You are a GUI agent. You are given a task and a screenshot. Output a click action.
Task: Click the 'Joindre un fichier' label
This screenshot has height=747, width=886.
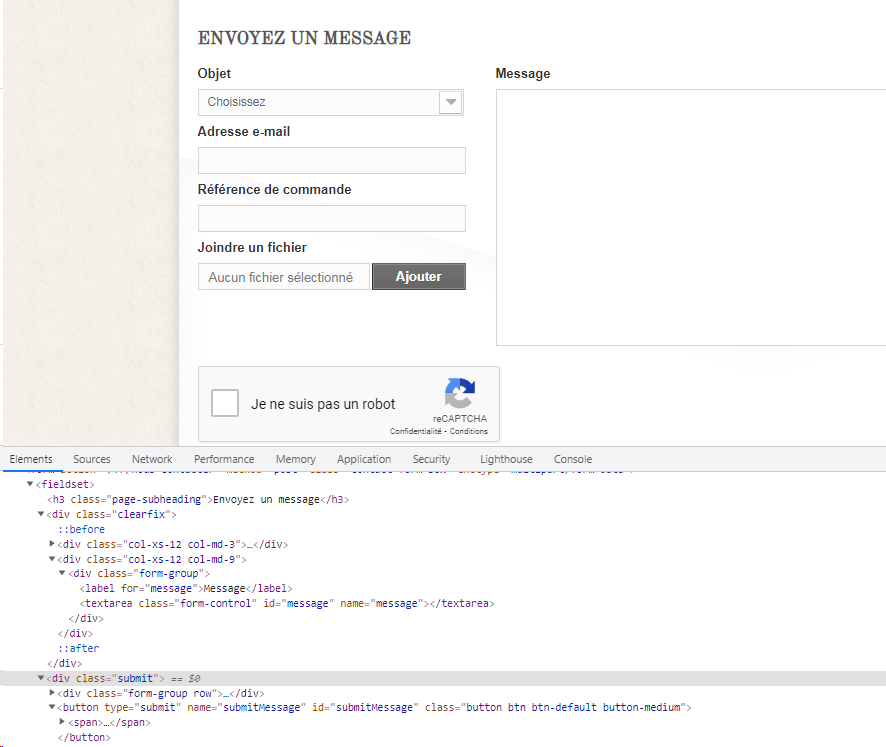tap(252, 247)
